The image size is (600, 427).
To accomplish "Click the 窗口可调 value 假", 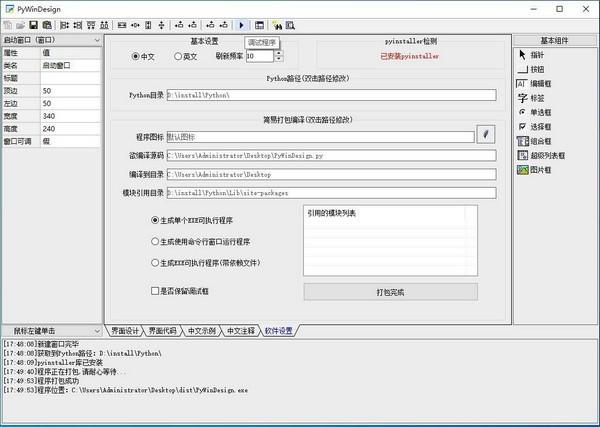I will [x=71, y=141].
